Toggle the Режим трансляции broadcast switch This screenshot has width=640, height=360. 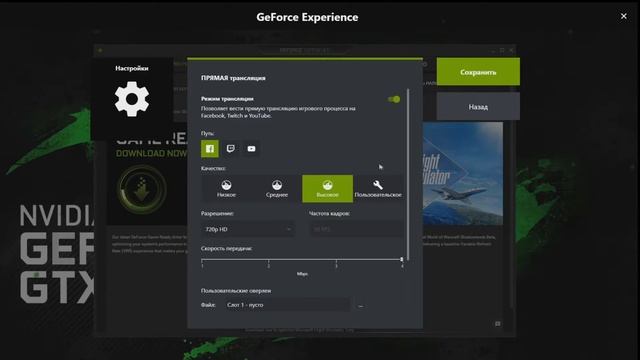[x=394, y=99]
